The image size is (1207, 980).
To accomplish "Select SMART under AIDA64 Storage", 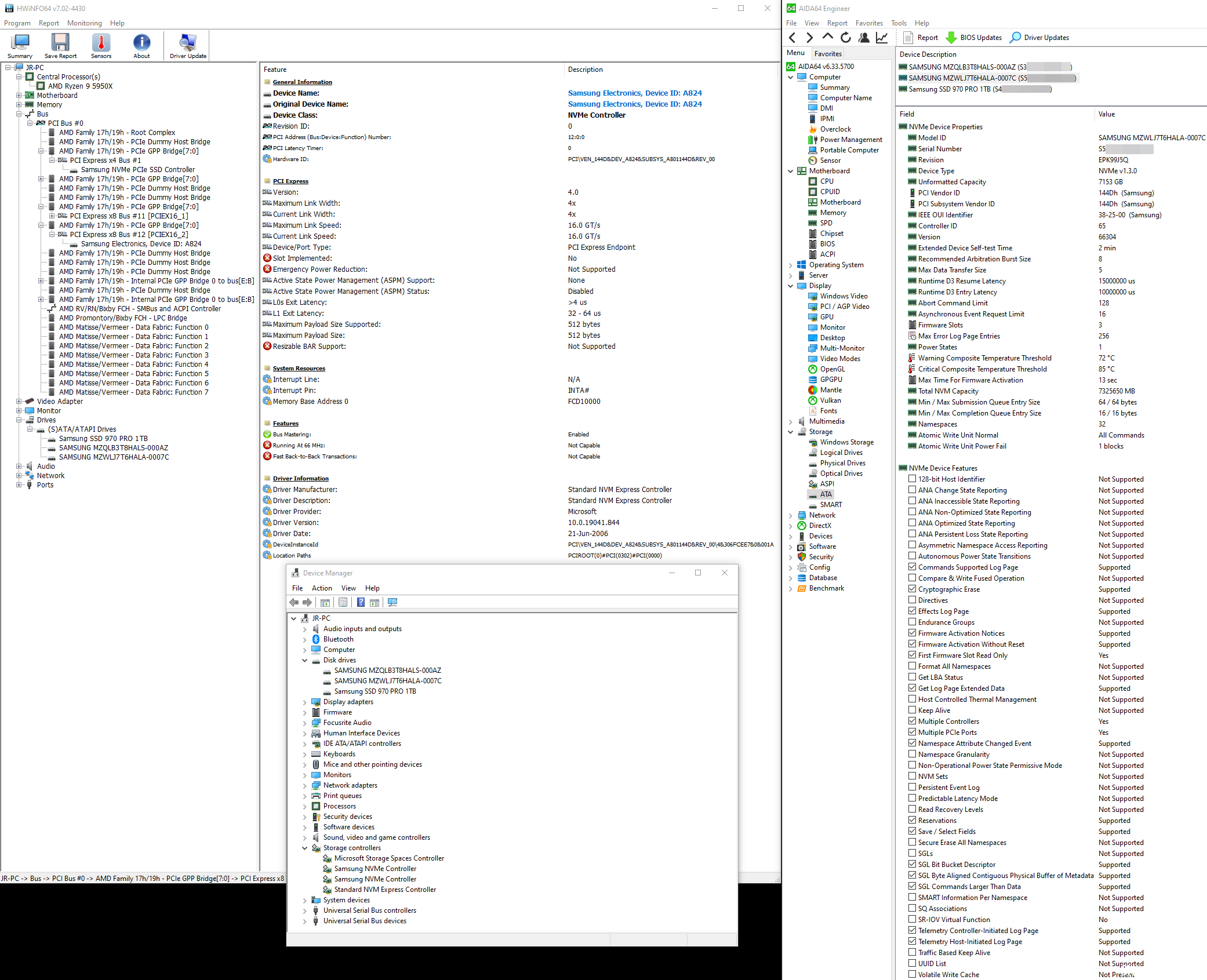I will point(831,505).
